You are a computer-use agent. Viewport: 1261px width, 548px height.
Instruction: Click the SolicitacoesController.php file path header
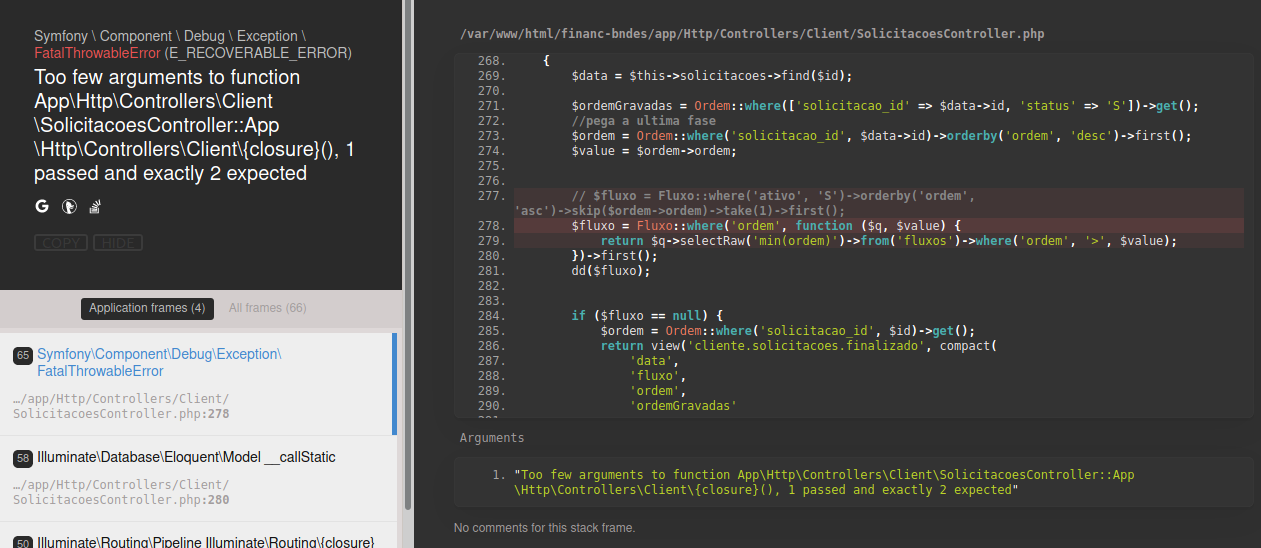coord(752,34)
